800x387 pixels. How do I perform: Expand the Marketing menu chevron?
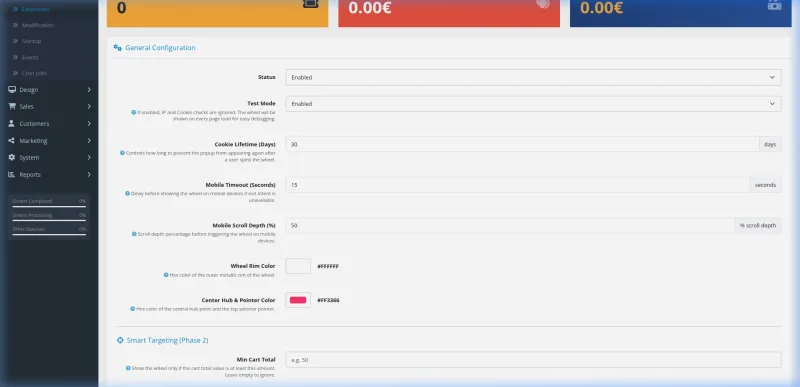[x=89, y=141]
